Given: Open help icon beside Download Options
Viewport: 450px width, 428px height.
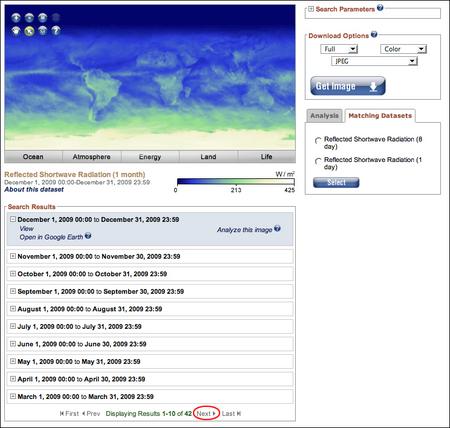Looking at the screenshot, I should tap(374, 34).
